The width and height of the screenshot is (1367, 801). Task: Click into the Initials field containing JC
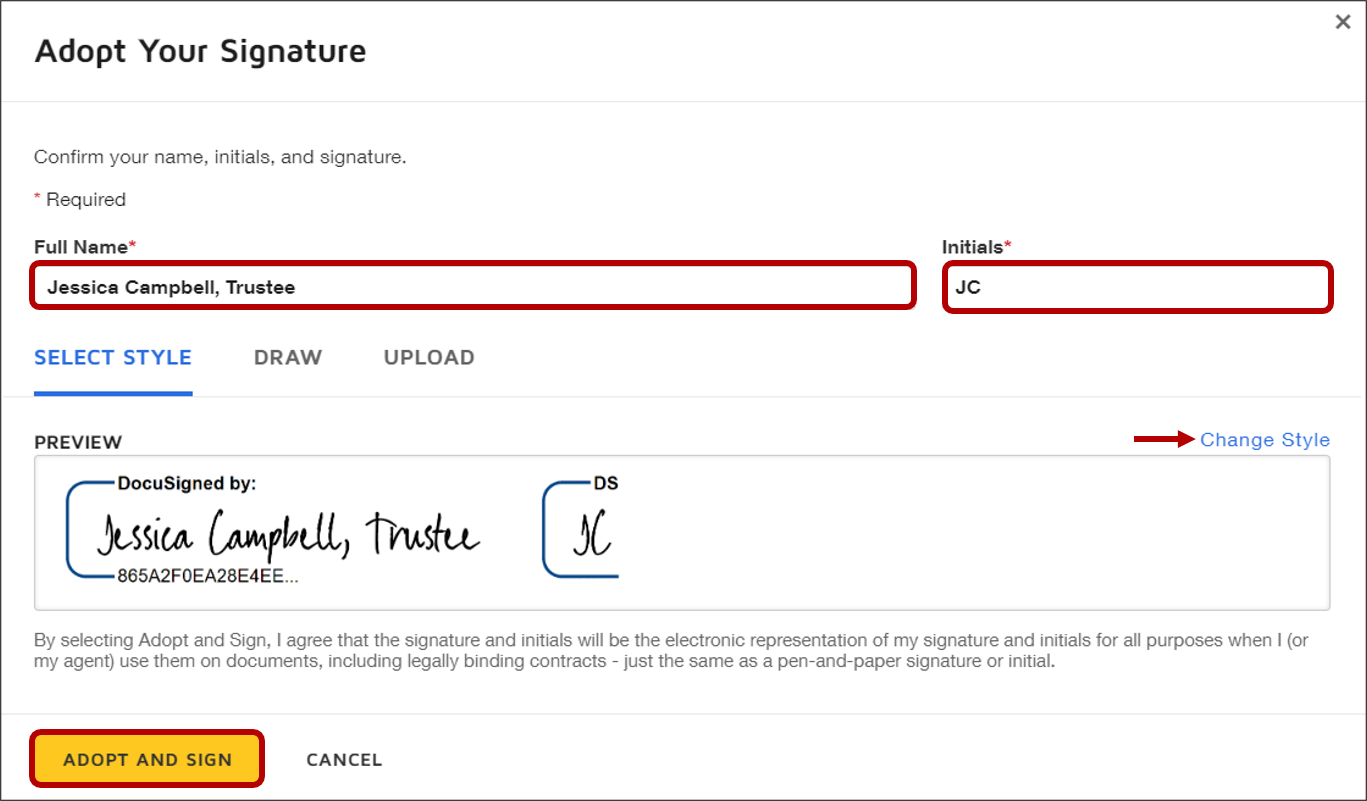[1137, 287]
